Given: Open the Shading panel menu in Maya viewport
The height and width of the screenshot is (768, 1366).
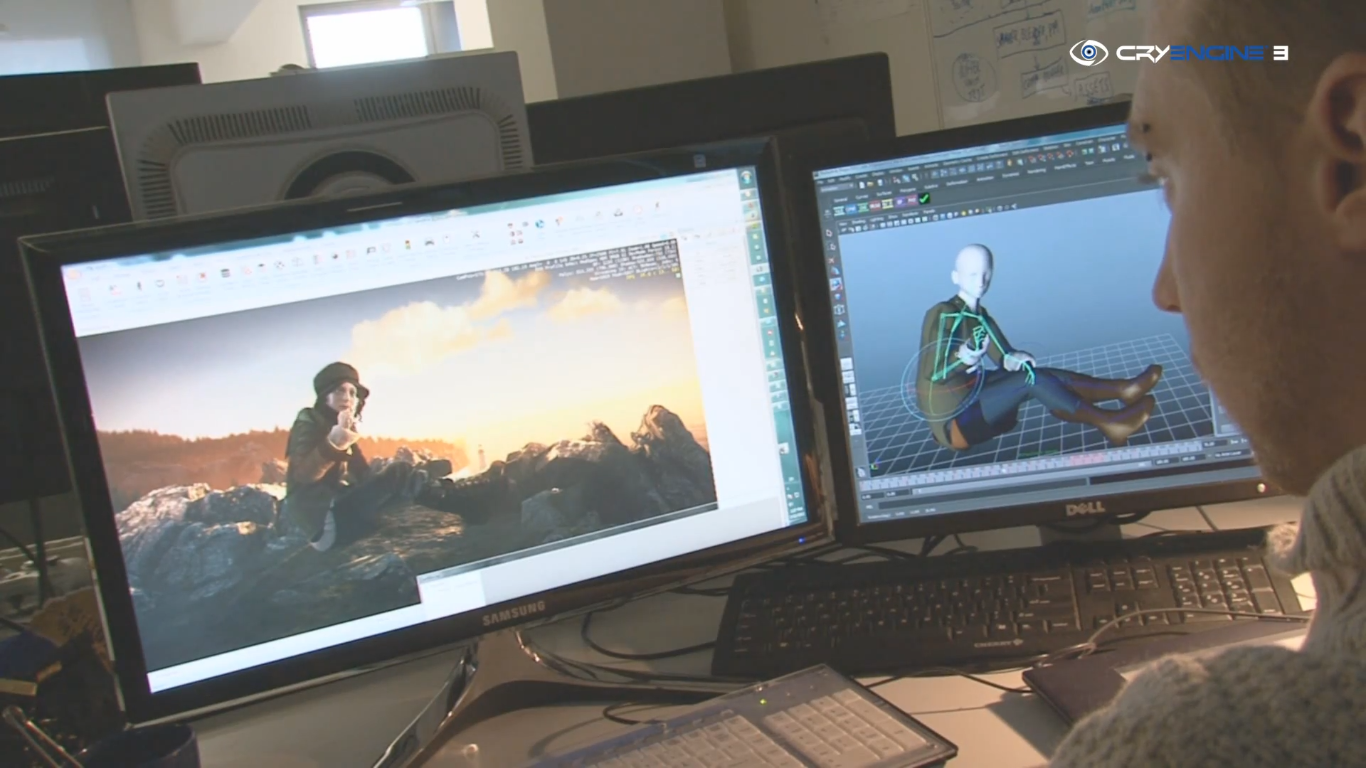Looking at the screenshot, I should coord(858,221).
